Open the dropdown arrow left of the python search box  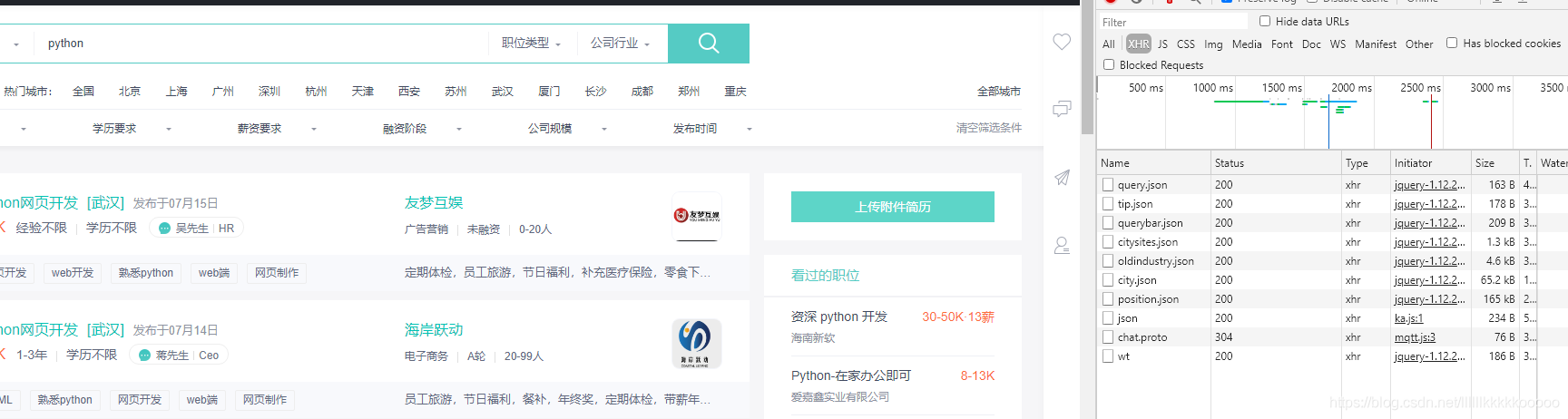[x=16, y=44]
